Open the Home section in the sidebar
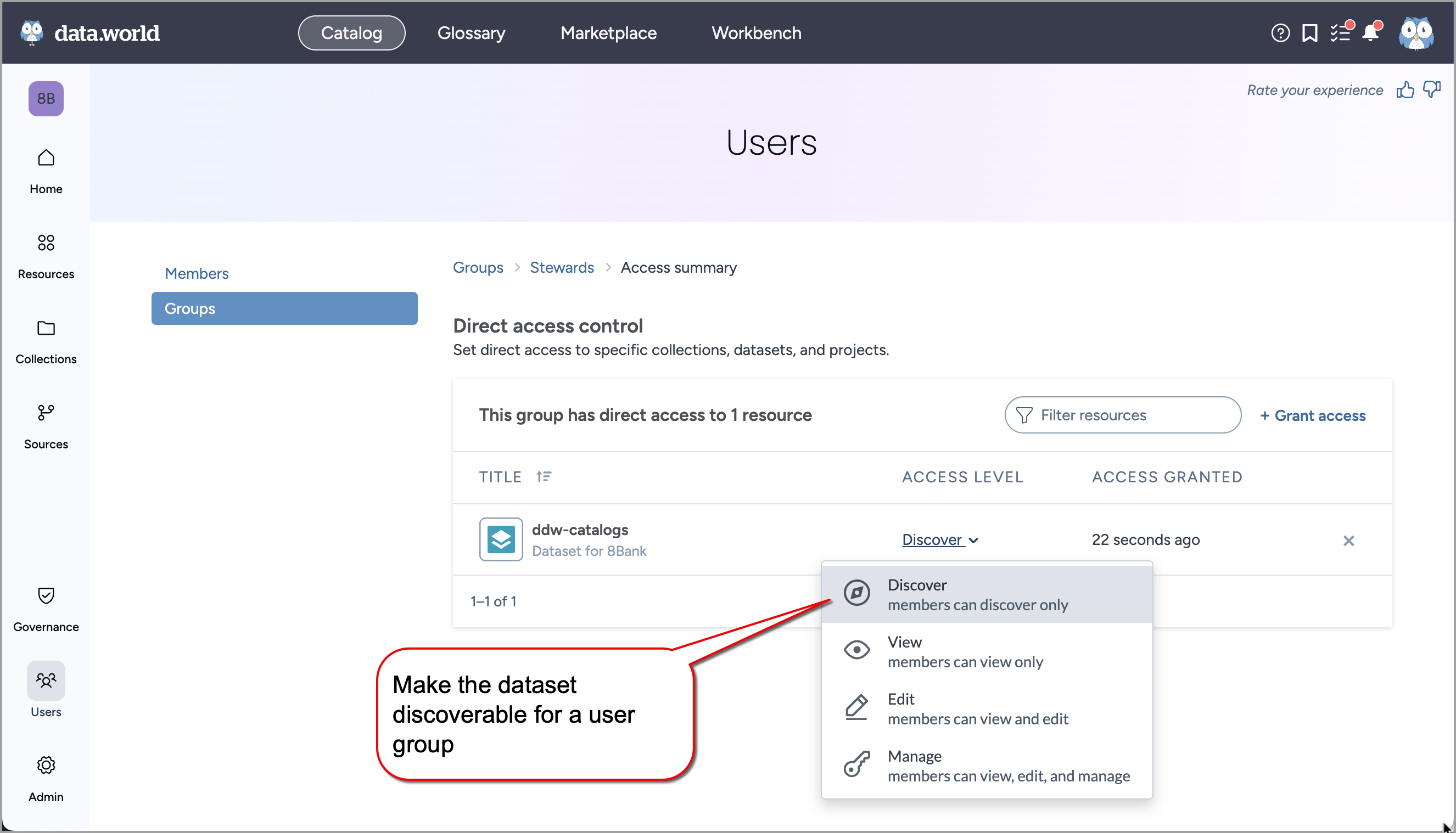 [45, 170]
